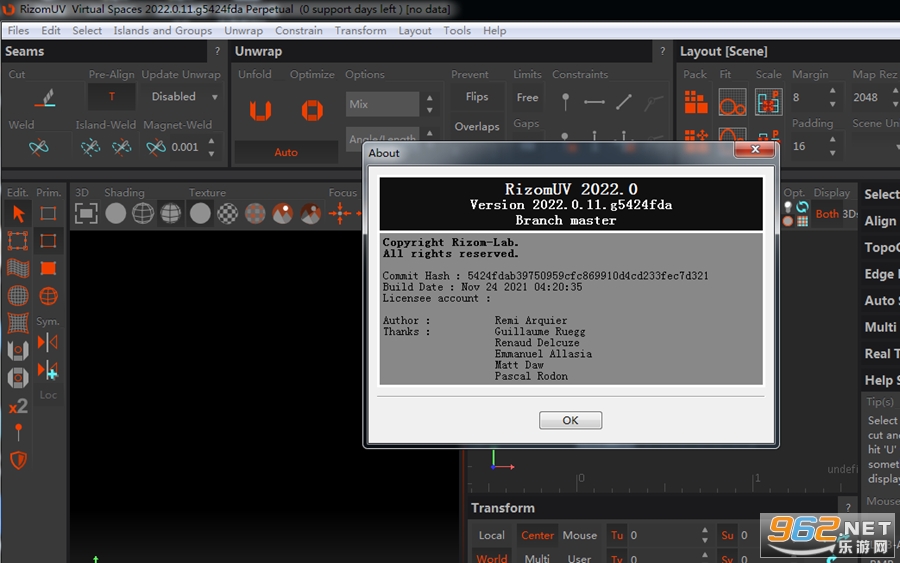
Task: Enable the Center transform pivot mode
Action: [x=537, y=535]
